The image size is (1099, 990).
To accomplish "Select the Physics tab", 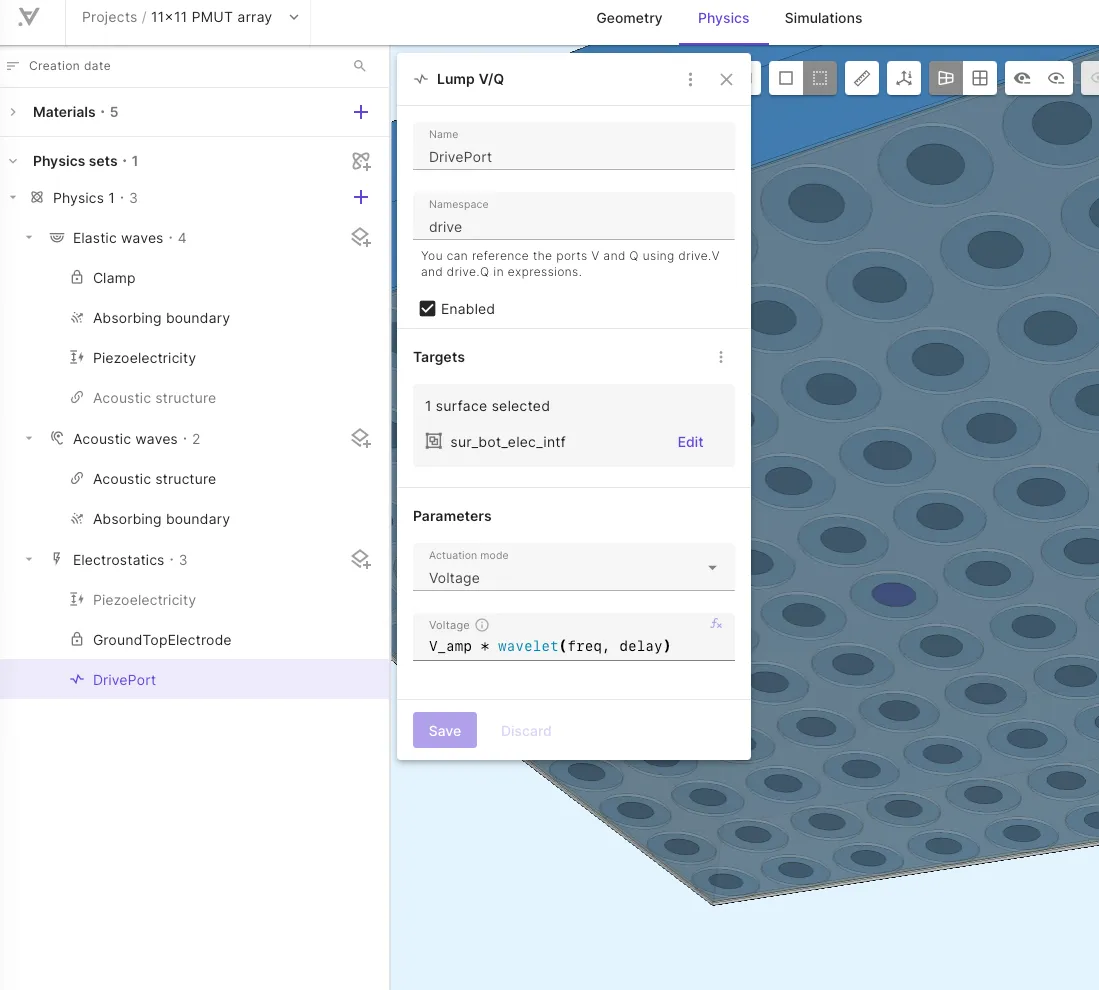I will pos(723,18).
